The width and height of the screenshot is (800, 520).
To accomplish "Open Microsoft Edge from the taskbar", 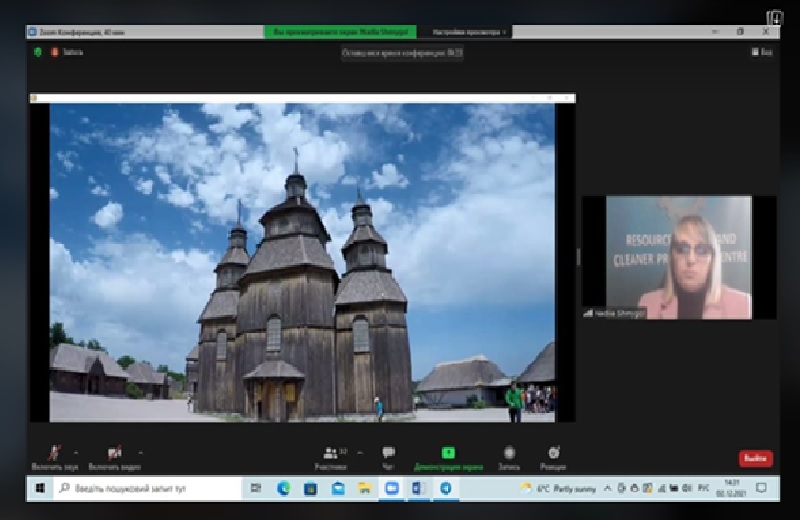I will [284, 488].
